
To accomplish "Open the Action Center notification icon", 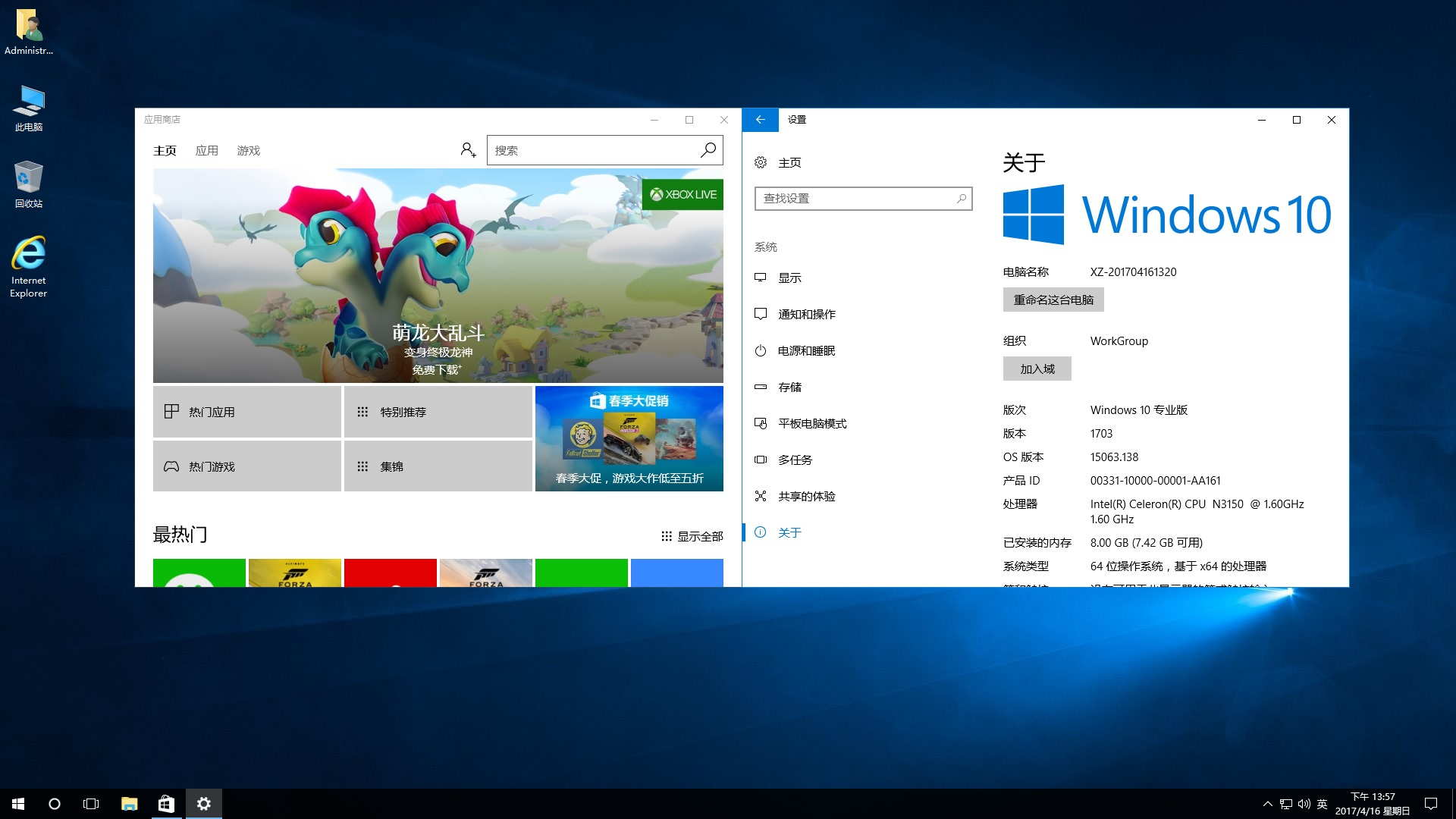I will point(1431,804).
